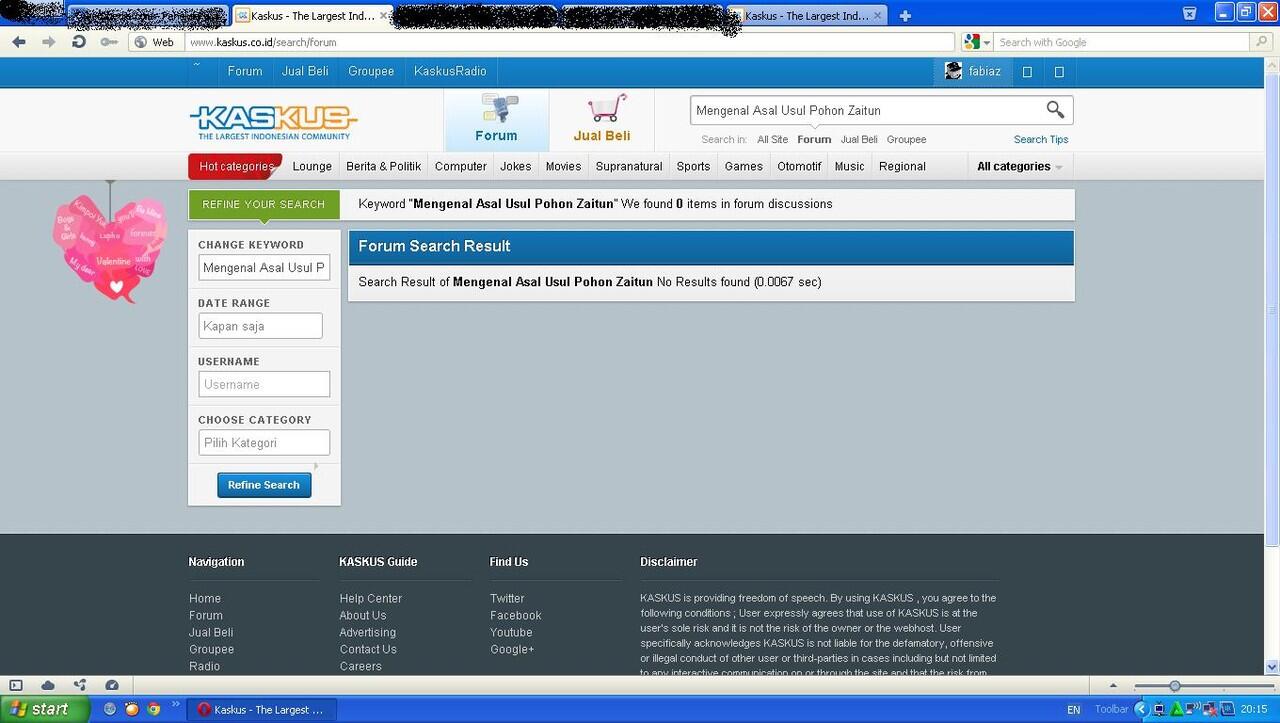Open the Help Center footer link
Image resolution: width=1280 pixels, height=723 pixels.
[x=371, y=598]
